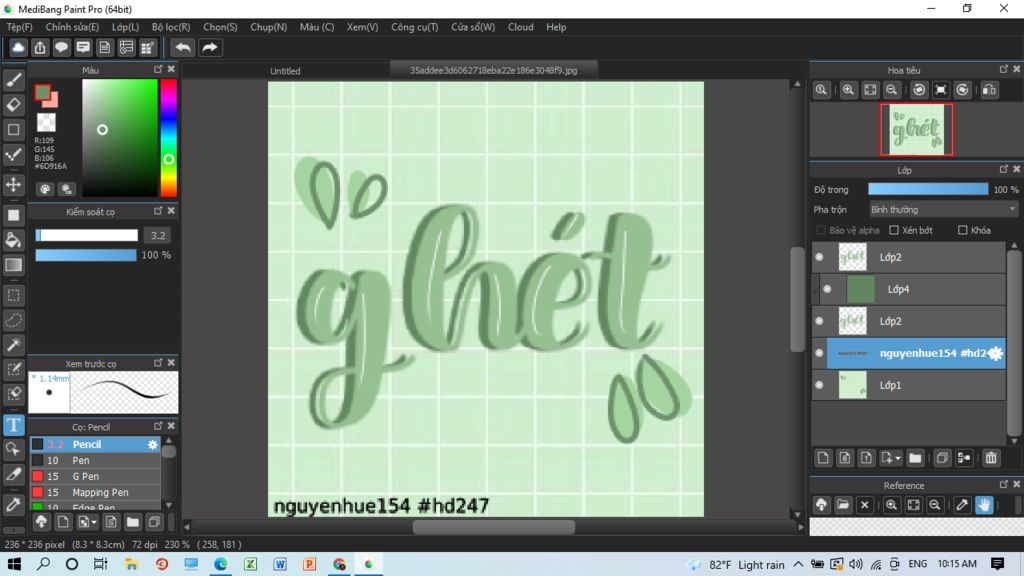
Task: Open the Bộ lọc(R) menu
Action: click(x=171, y=27)
